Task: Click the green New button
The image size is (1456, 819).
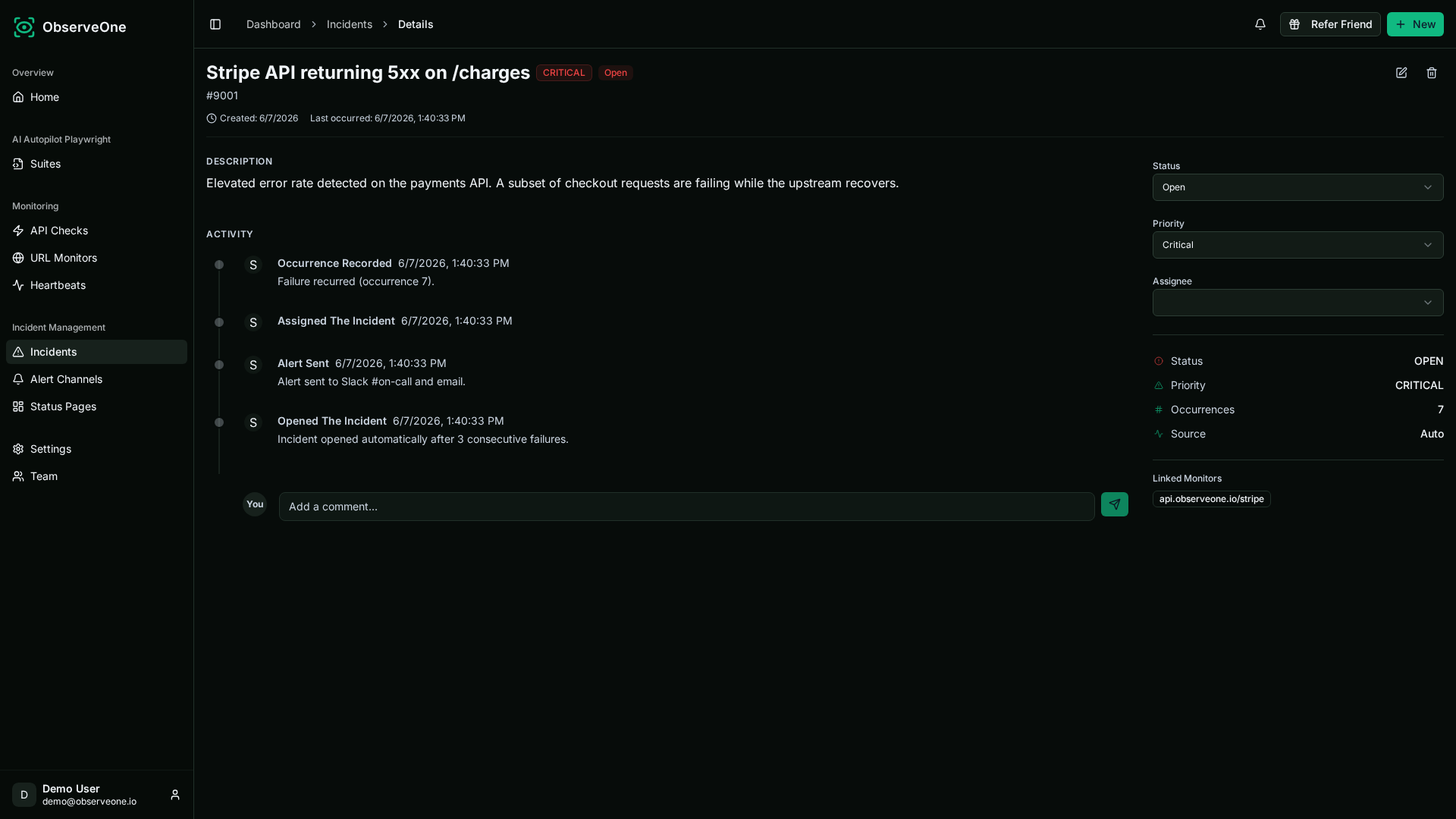Action: pyautogui.click(x=1415, y=24)
